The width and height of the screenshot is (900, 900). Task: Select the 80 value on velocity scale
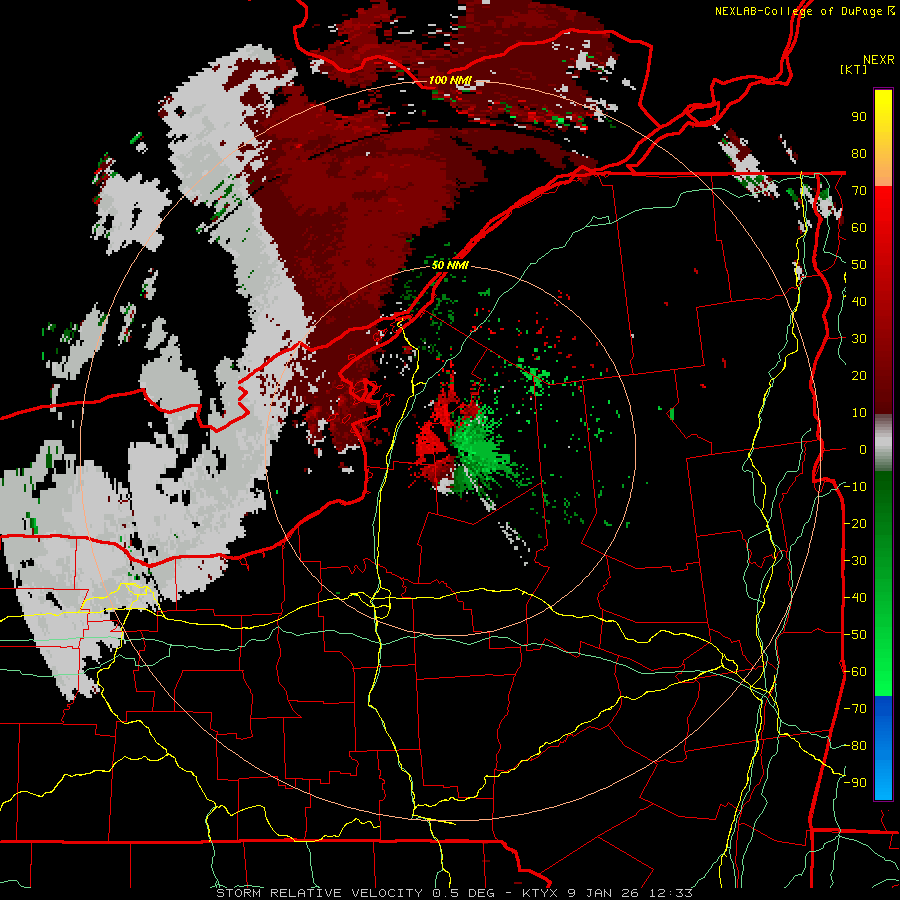tap(859, 153)
